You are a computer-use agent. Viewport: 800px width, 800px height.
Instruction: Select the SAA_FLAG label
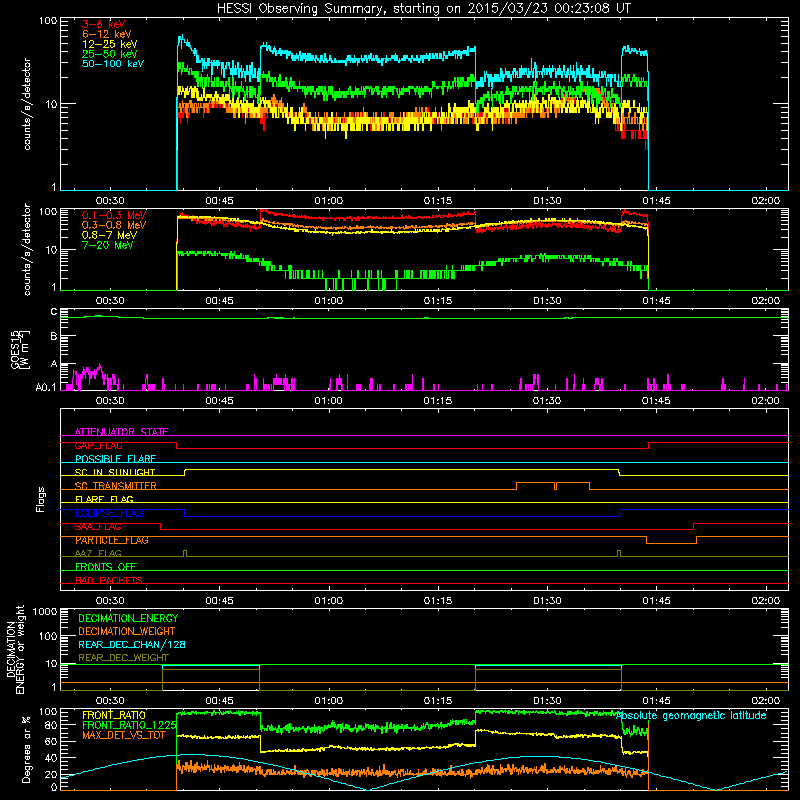point(98,527)
